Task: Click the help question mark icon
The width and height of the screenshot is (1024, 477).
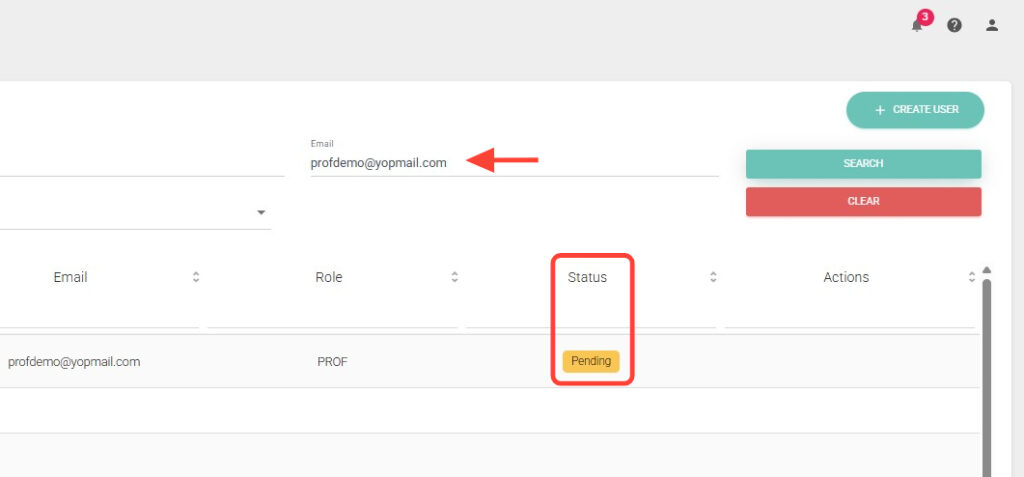Action: tap(954, 25)
